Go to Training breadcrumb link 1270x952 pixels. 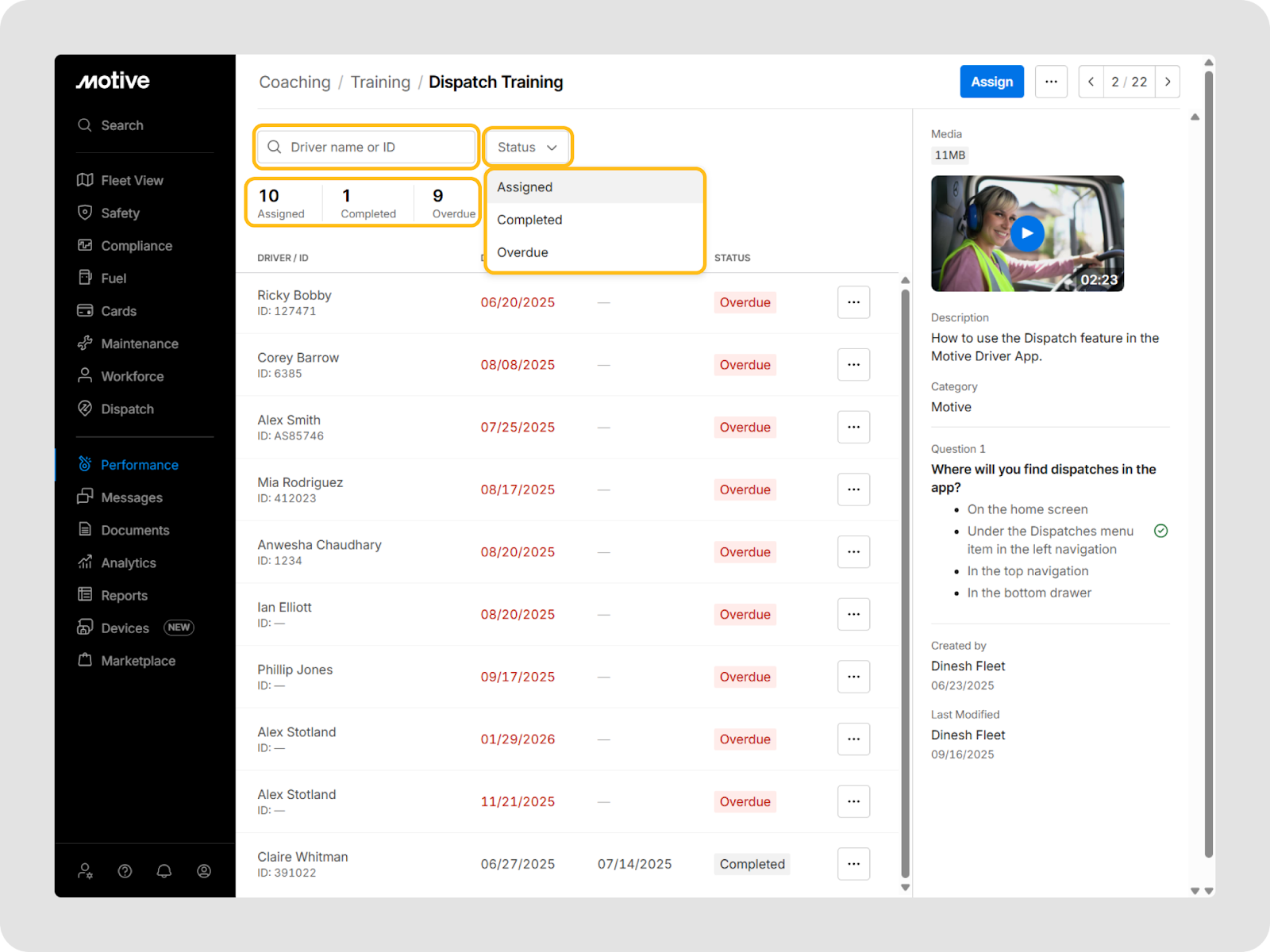tap(380, 83)
